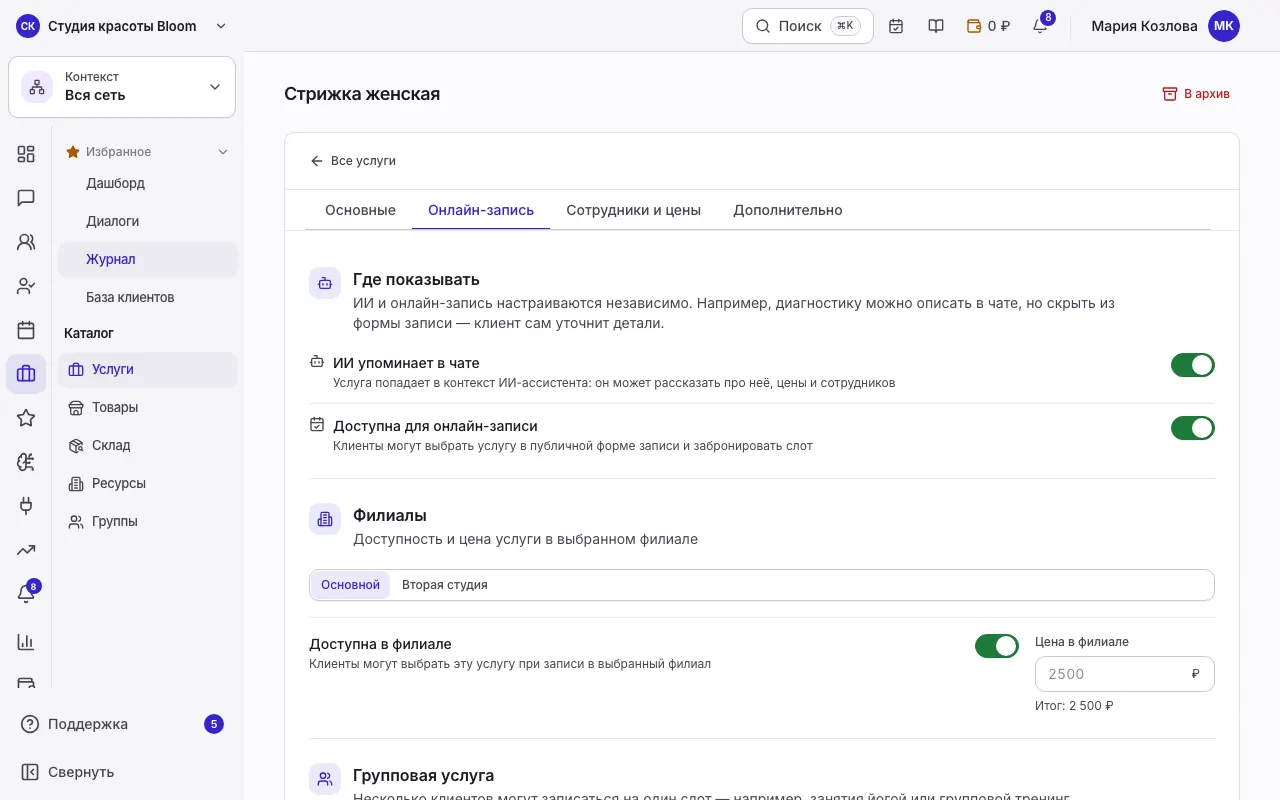Disable the 'Доступна для онлайн-записи' switch
1280x800 pixels.
point(1193,428)
